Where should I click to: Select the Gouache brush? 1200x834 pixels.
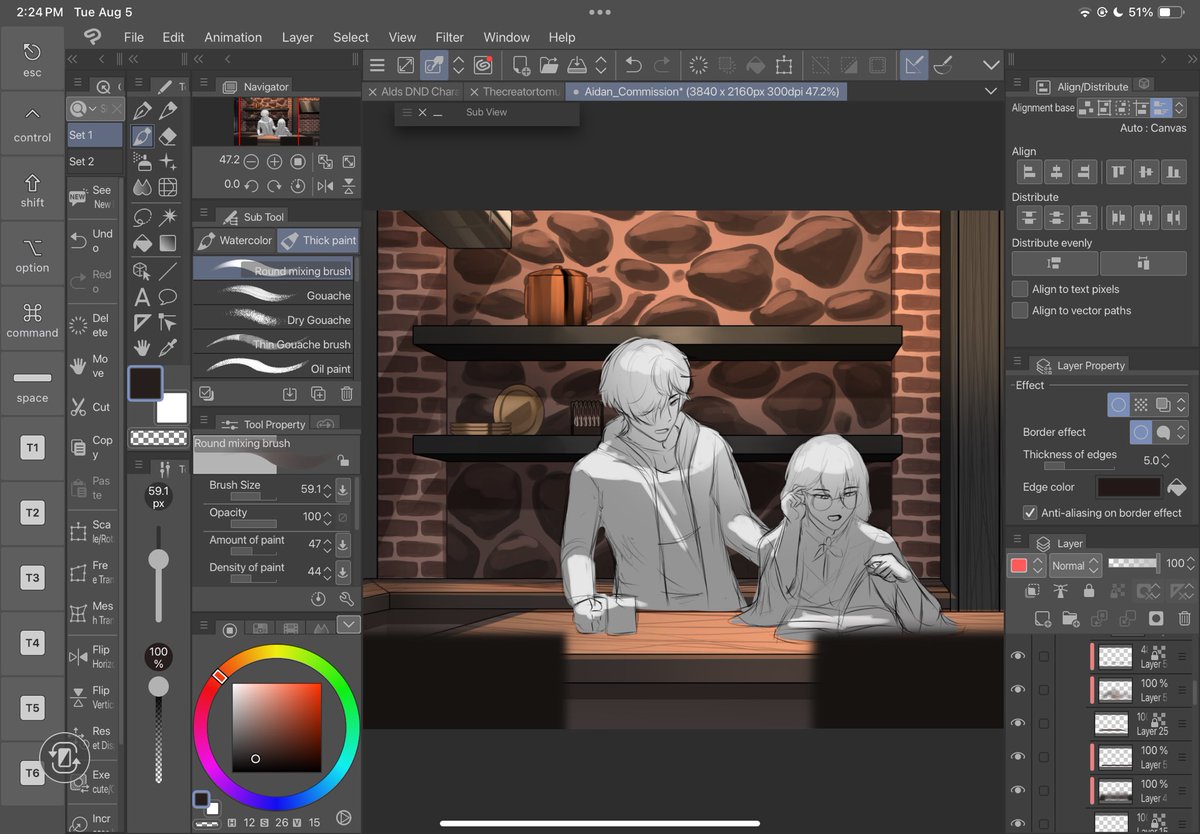(273, 295)
